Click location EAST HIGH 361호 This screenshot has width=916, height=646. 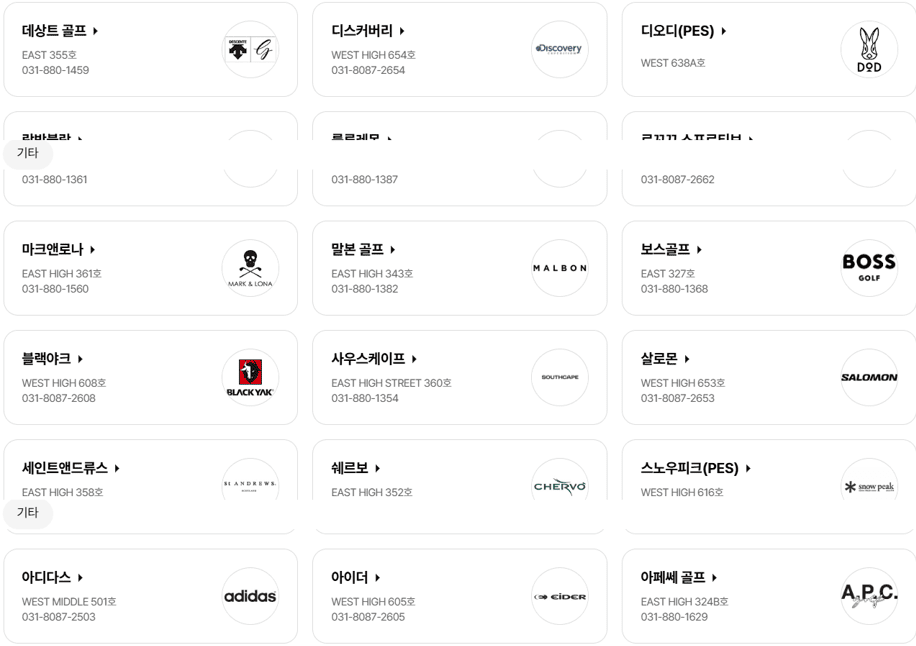pos(62,273)
